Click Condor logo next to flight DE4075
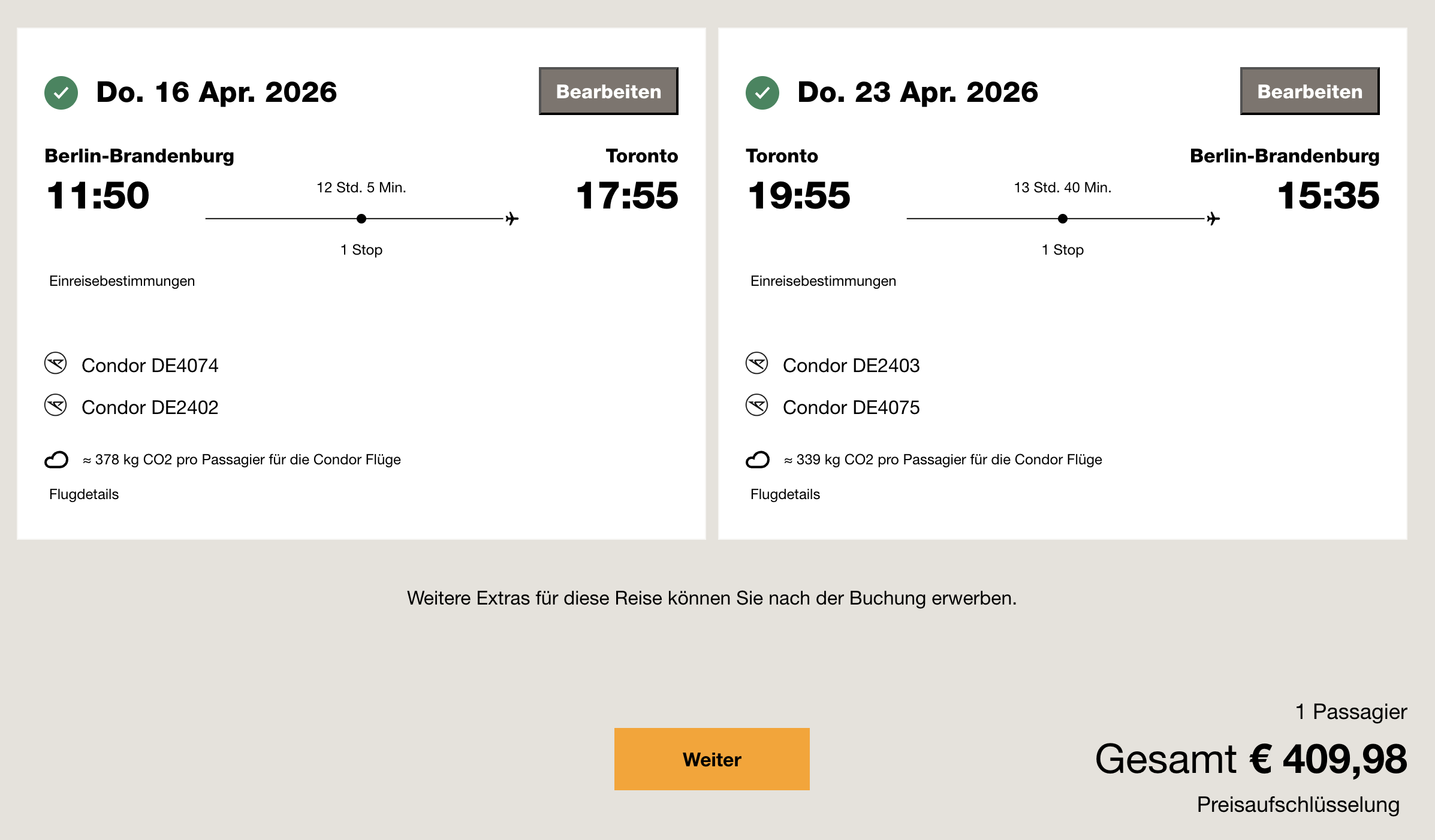The image size is (1435, 840). pyautogui.click(x=756, y=406)
